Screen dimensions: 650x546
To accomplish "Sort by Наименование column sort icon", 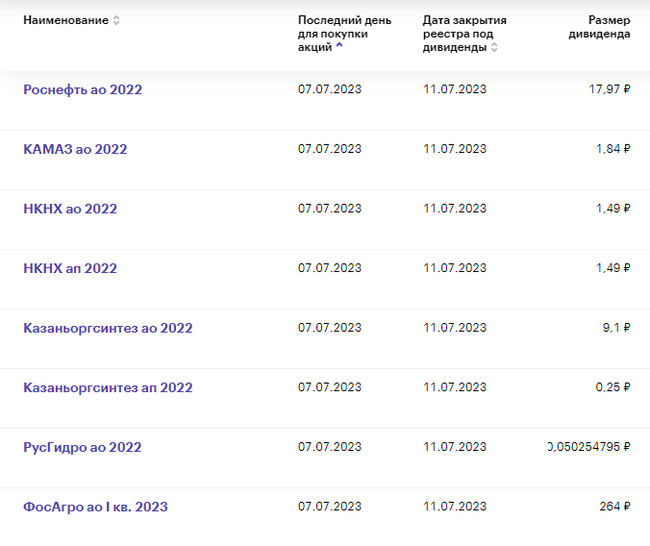I will [x=116, y=20].
